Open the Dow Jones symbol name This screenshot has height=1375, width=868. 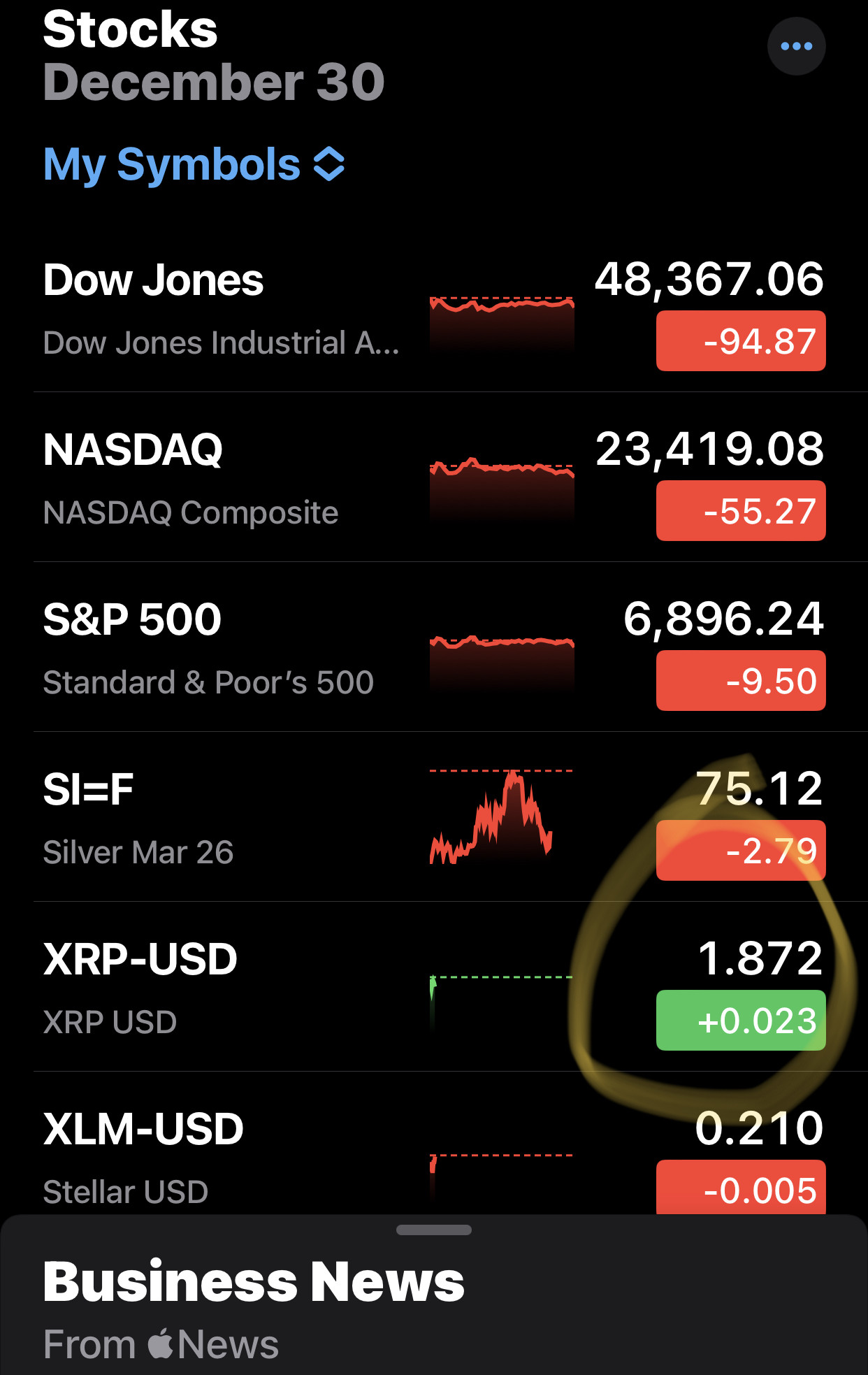pos(153,280)
